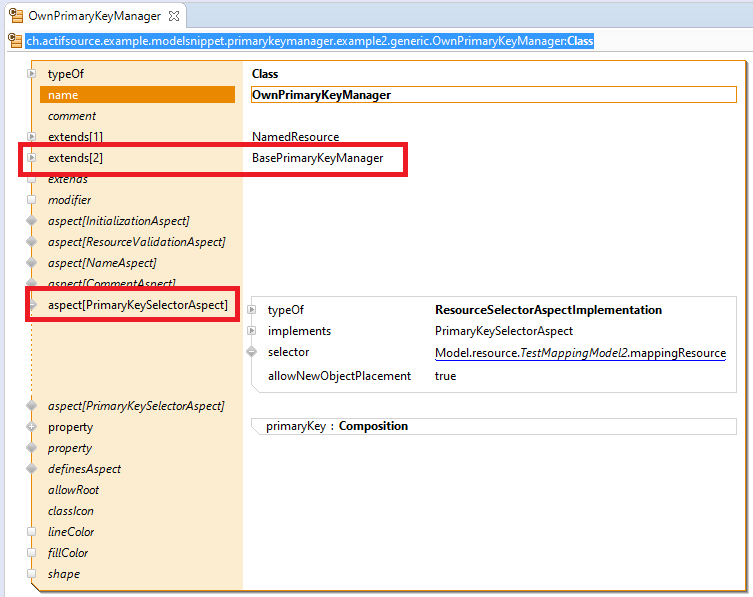
Task: Expand the implements row in the aspect panel
Action: click(251, 331)
